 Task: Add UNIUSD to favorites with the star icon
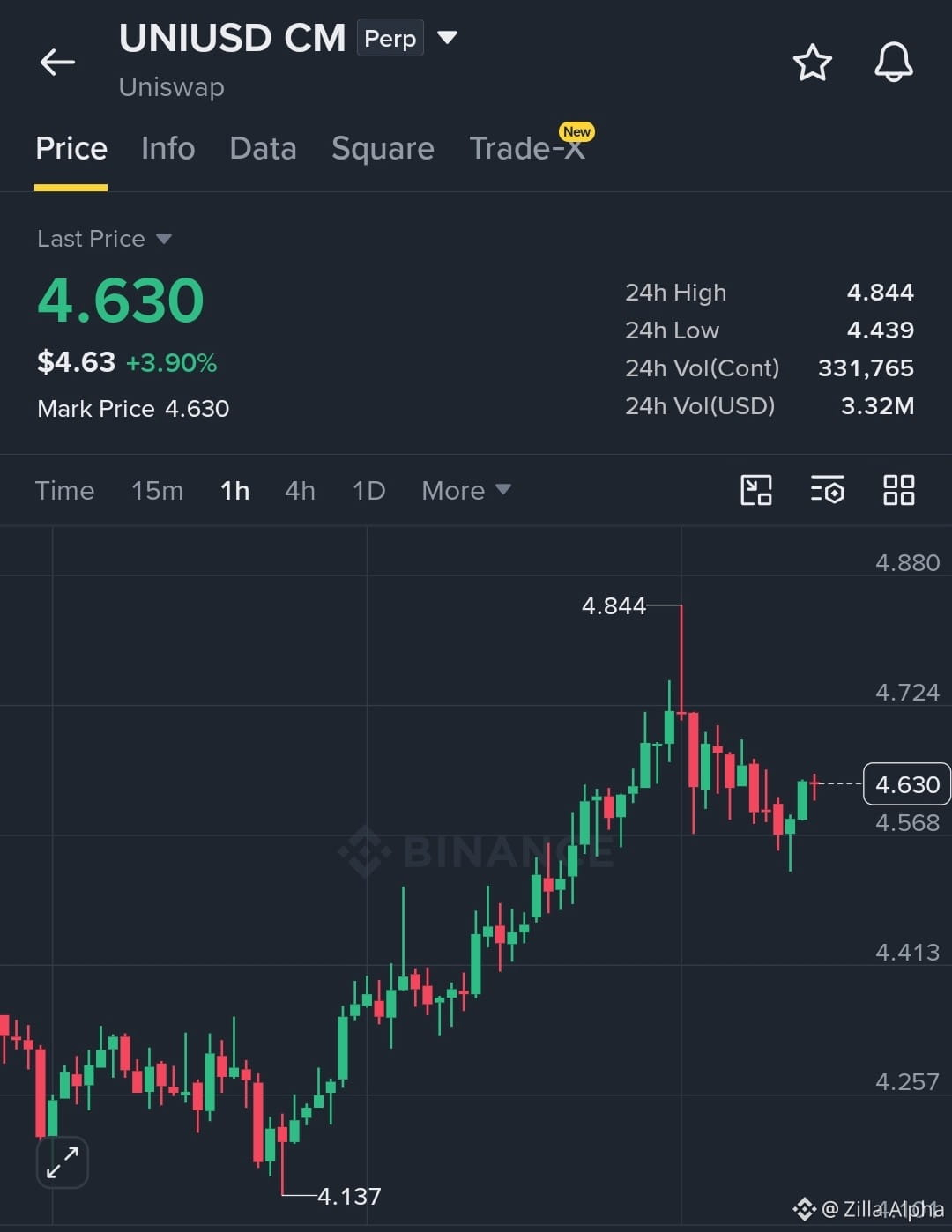coord(812,63)
